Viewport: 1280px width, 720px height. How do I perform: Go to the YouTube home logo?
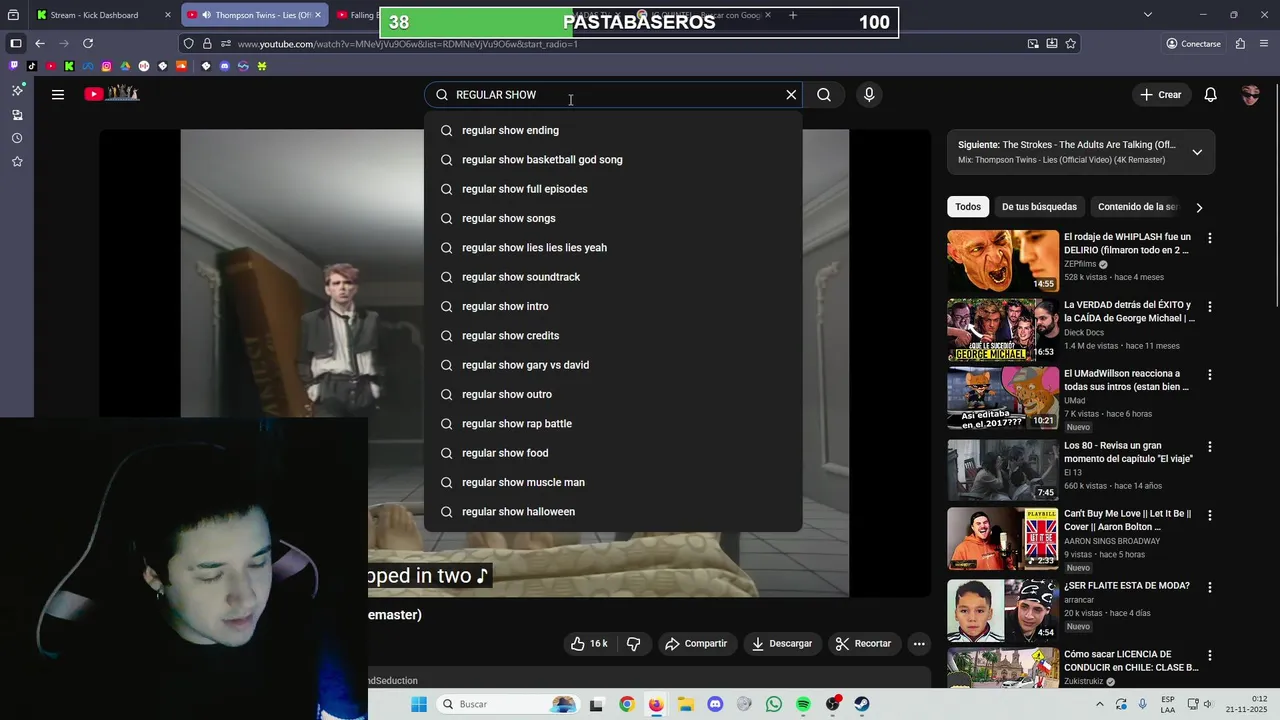[x=111, y=94]
